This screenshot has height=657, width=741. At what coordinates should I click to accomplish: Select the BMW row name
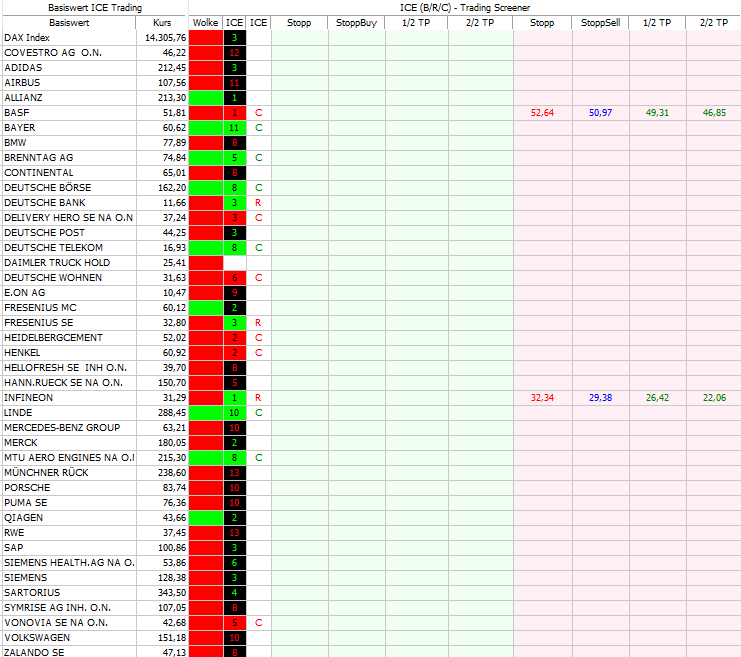[15, 143]
